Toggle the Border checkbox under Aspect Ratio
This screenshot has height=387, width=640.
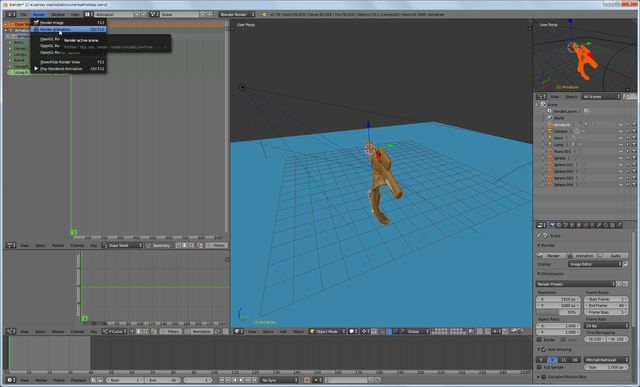[x=540, y=340]
